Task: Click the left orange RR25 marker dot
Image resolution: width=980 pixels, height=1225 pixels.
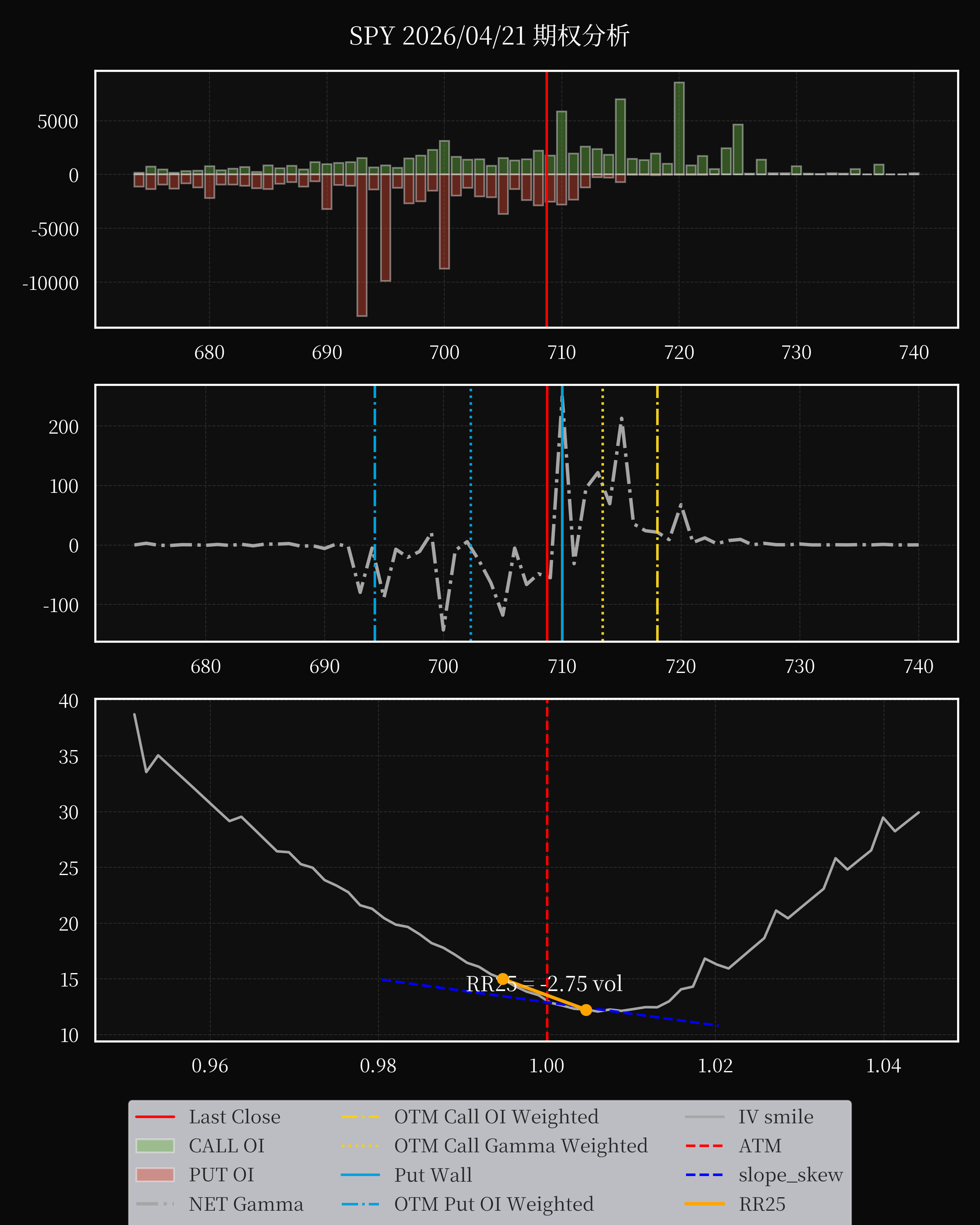Action: [503, 979]
